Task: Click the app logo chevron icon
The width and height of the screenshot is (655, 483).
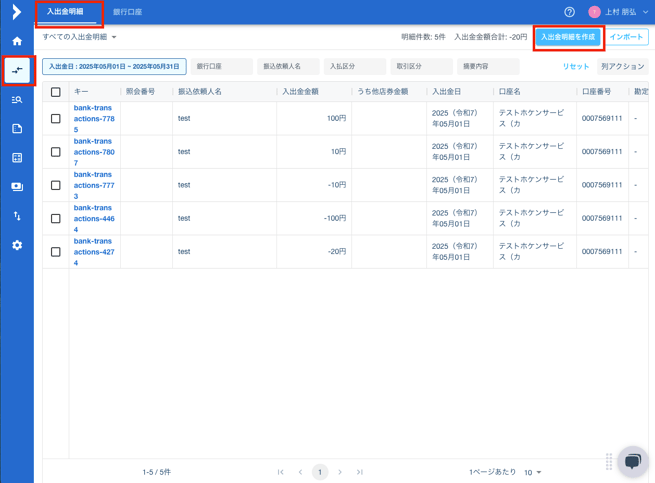Action: pyautogui.click(x=16, y=12)
